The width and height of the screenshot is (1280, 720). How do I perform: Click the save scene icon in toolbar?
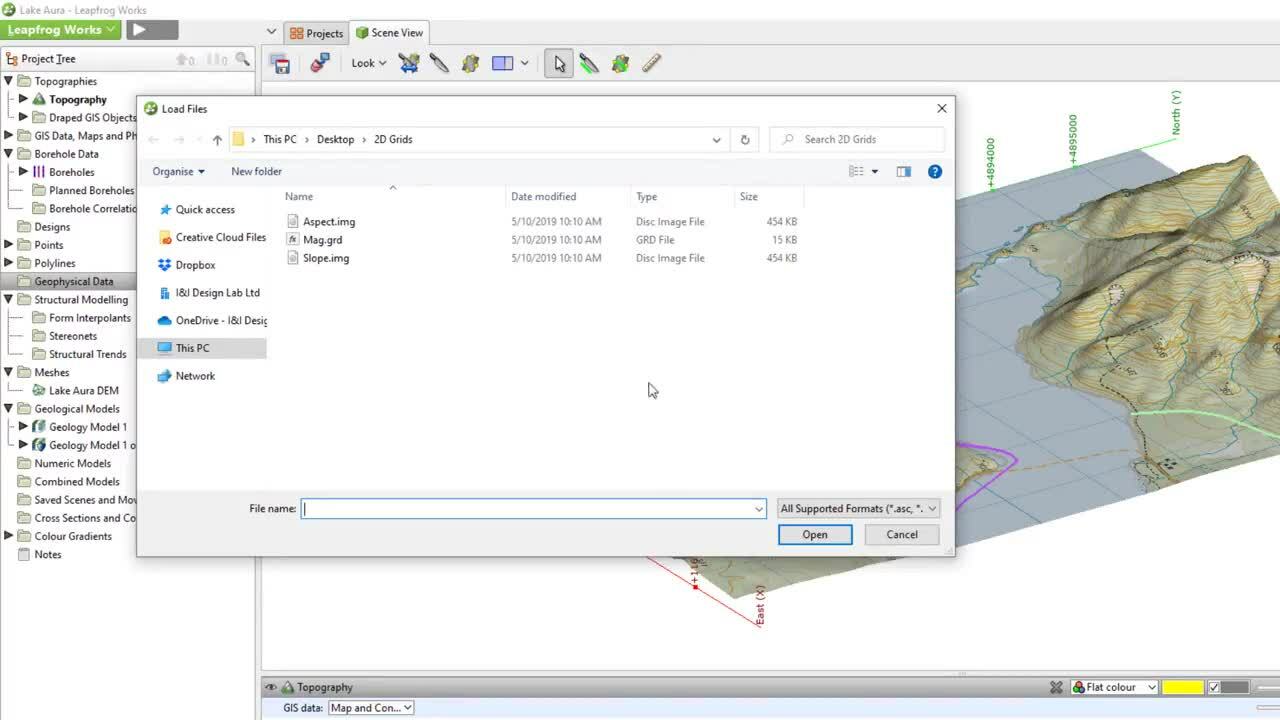pyautogui.click(x=281, y=63)
